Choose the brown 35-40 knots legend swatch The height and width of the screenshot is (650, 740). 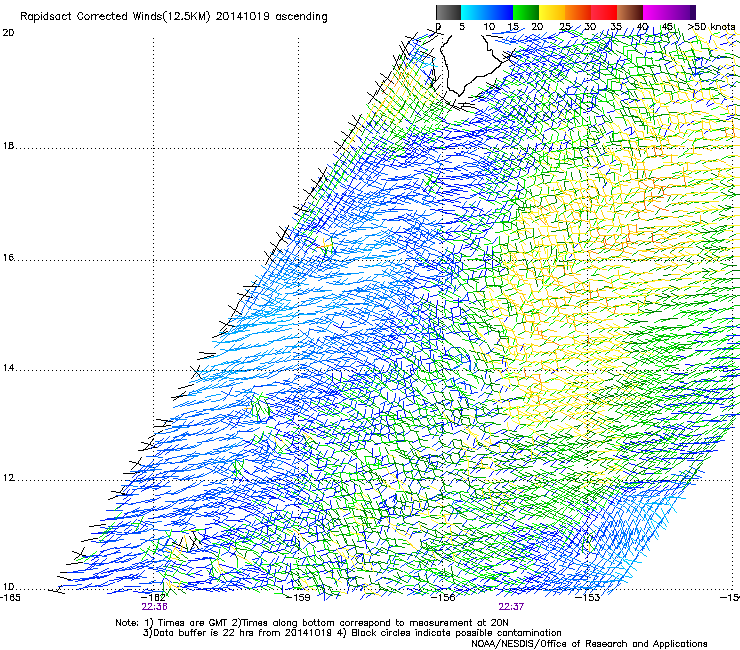(x=630, y=12)
